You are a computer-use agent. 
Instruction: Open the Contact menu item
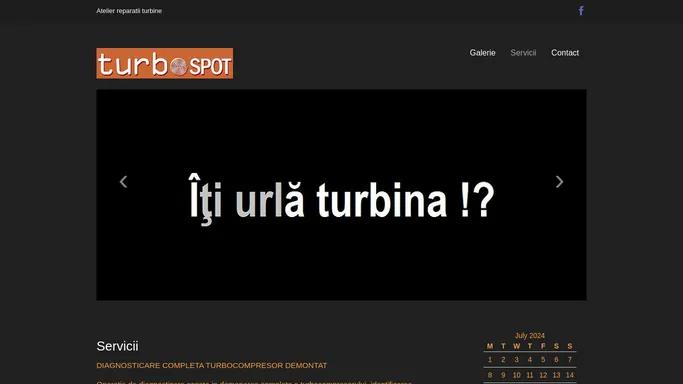pyautogui.click(x=565, y=53)
